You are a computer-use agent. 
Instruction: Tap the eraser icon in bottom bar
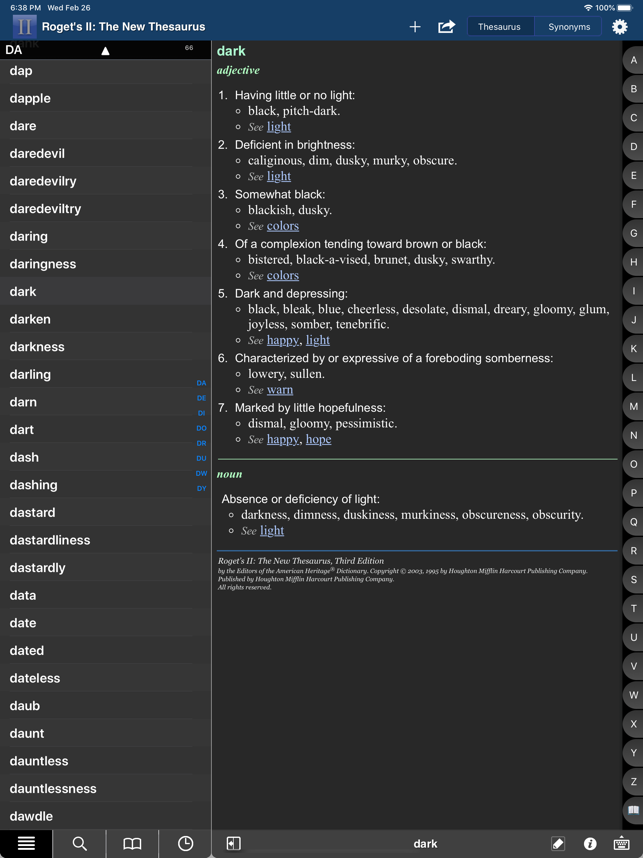pos(558,843)
